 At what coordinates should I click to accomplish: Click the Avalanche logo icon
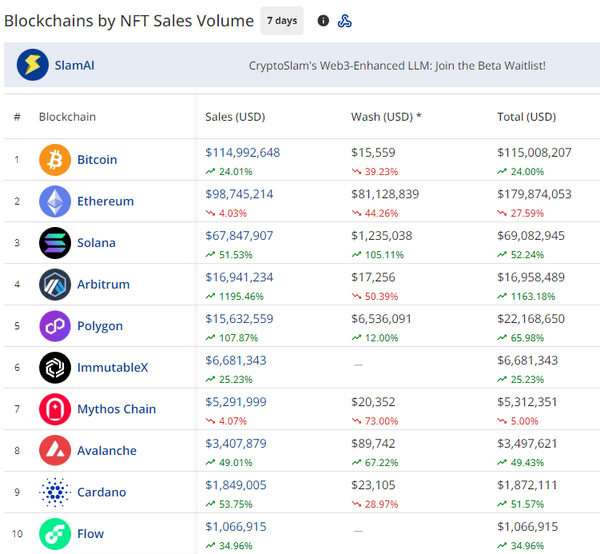(x=55, y=451)
